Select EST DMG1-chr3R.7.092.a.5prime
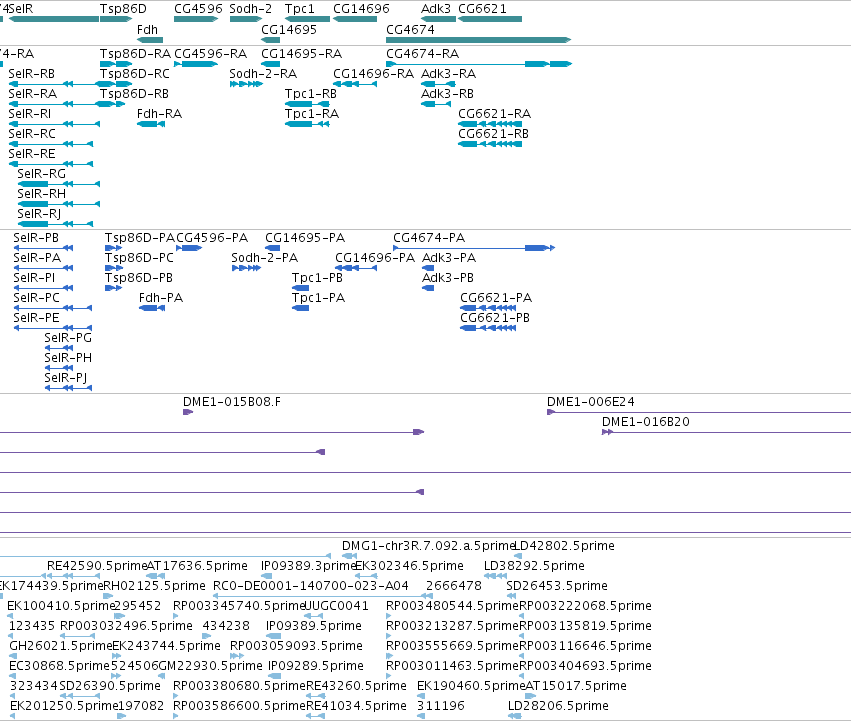Image resolution: width=851 pixels, height=721 pixels. 350,556
